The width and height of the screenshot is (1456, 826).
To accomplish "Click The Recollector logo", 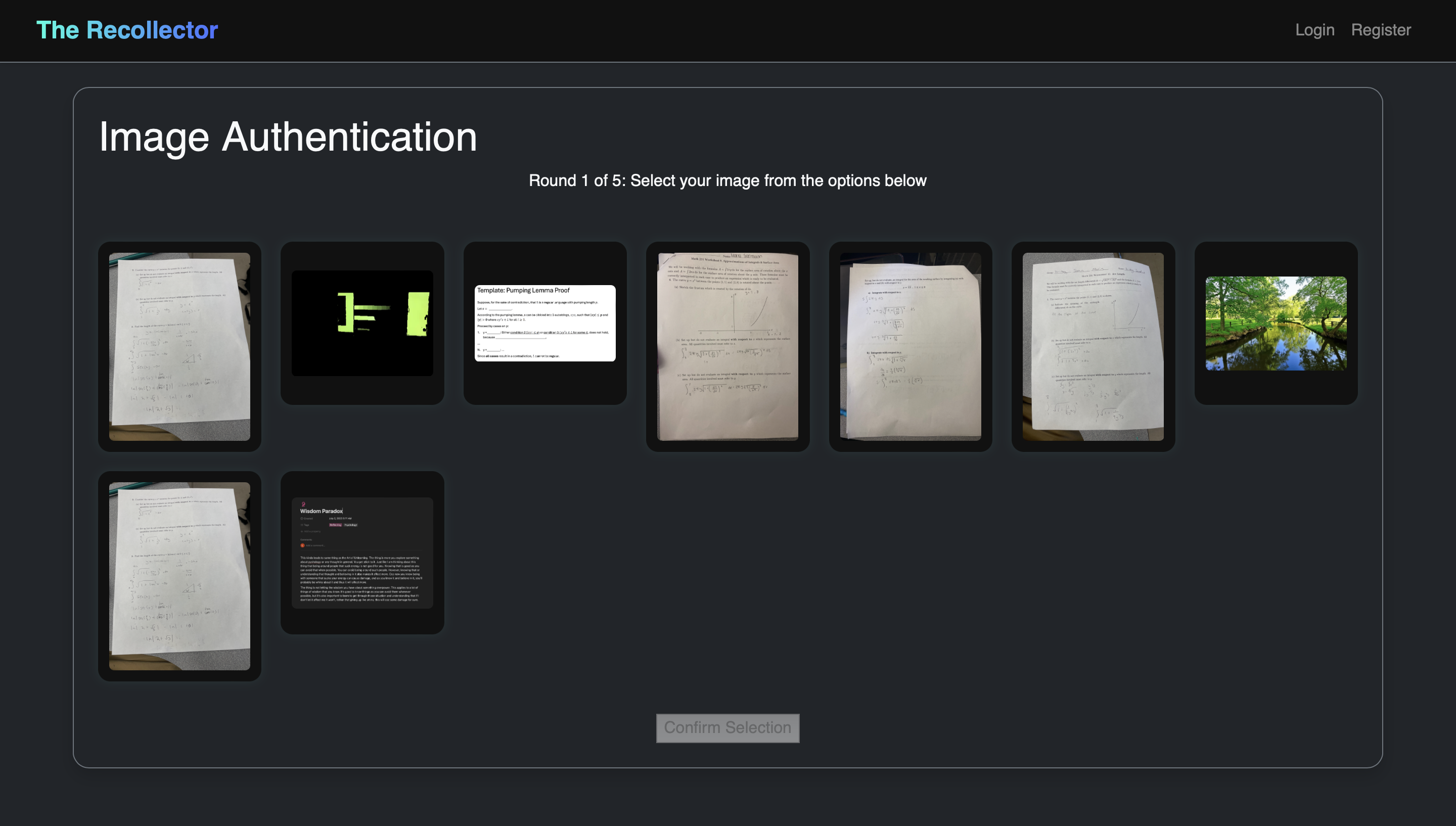I will [x=127, y=30].
